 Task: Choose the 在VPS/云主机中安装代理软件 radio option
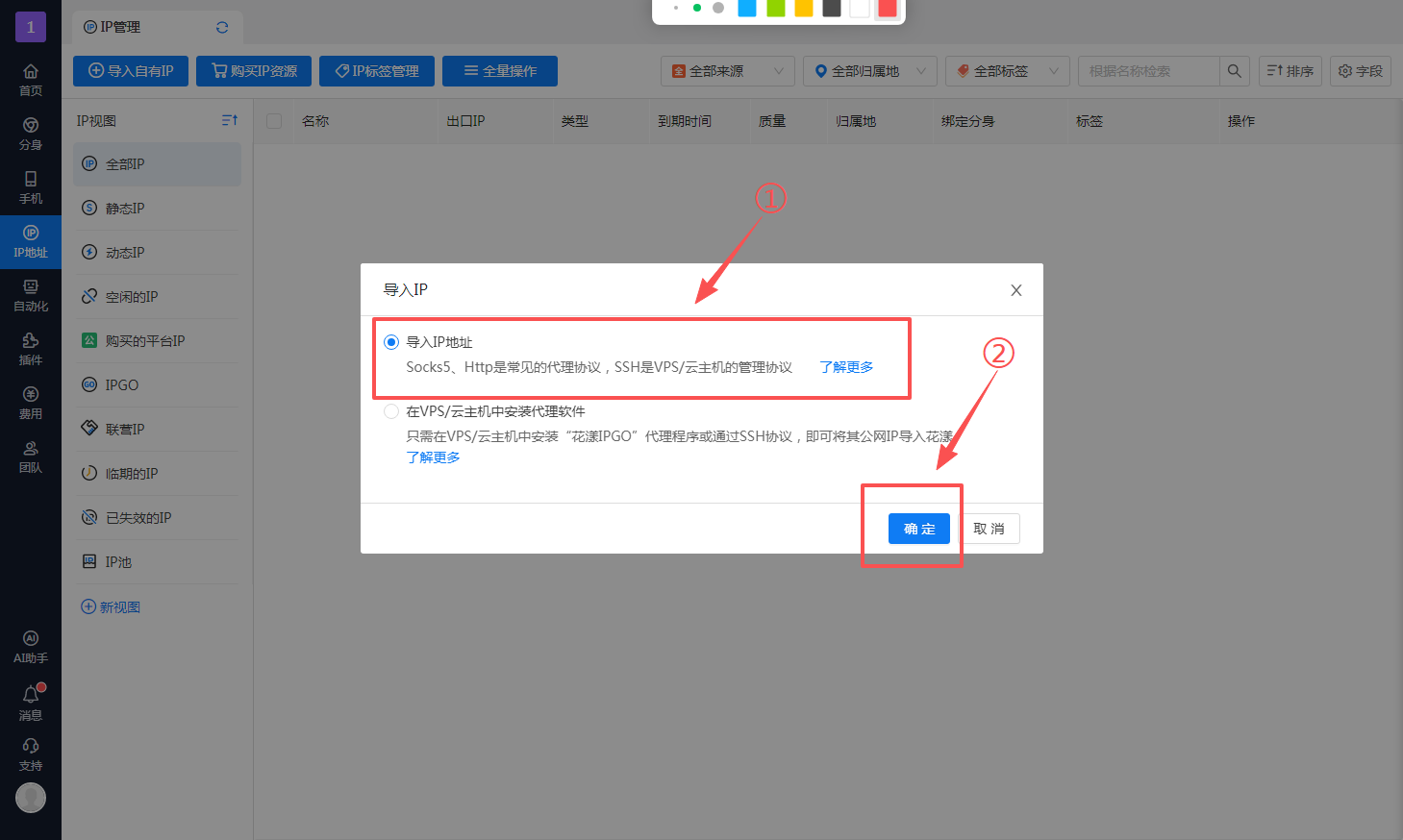pyautogui.click(x=391, y=410)
